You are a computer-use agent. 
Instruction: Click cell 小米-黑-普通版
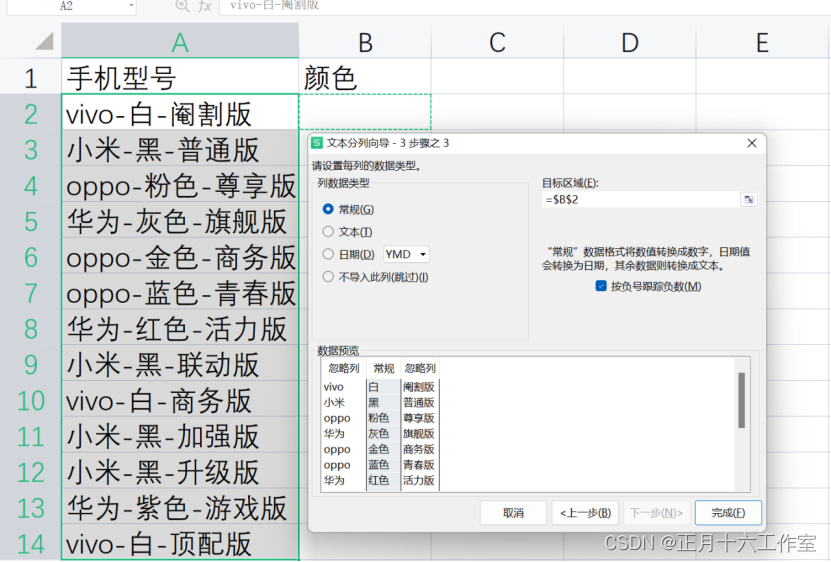(180, 149)
